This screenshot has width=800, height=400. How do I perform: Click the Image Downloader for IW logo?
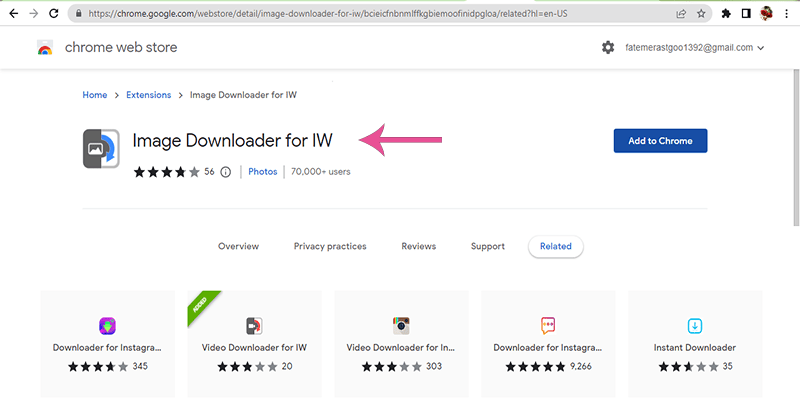pos(102,150)
